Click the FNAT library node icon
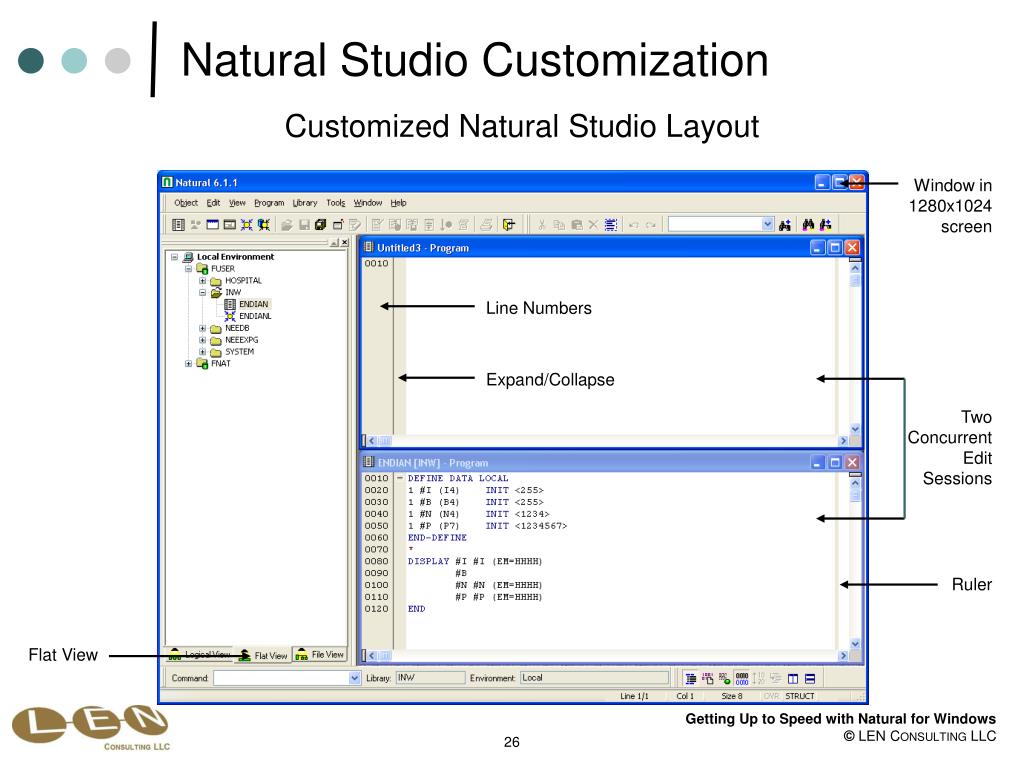Viewport: 1024px width, 768px height. [202, 363]
